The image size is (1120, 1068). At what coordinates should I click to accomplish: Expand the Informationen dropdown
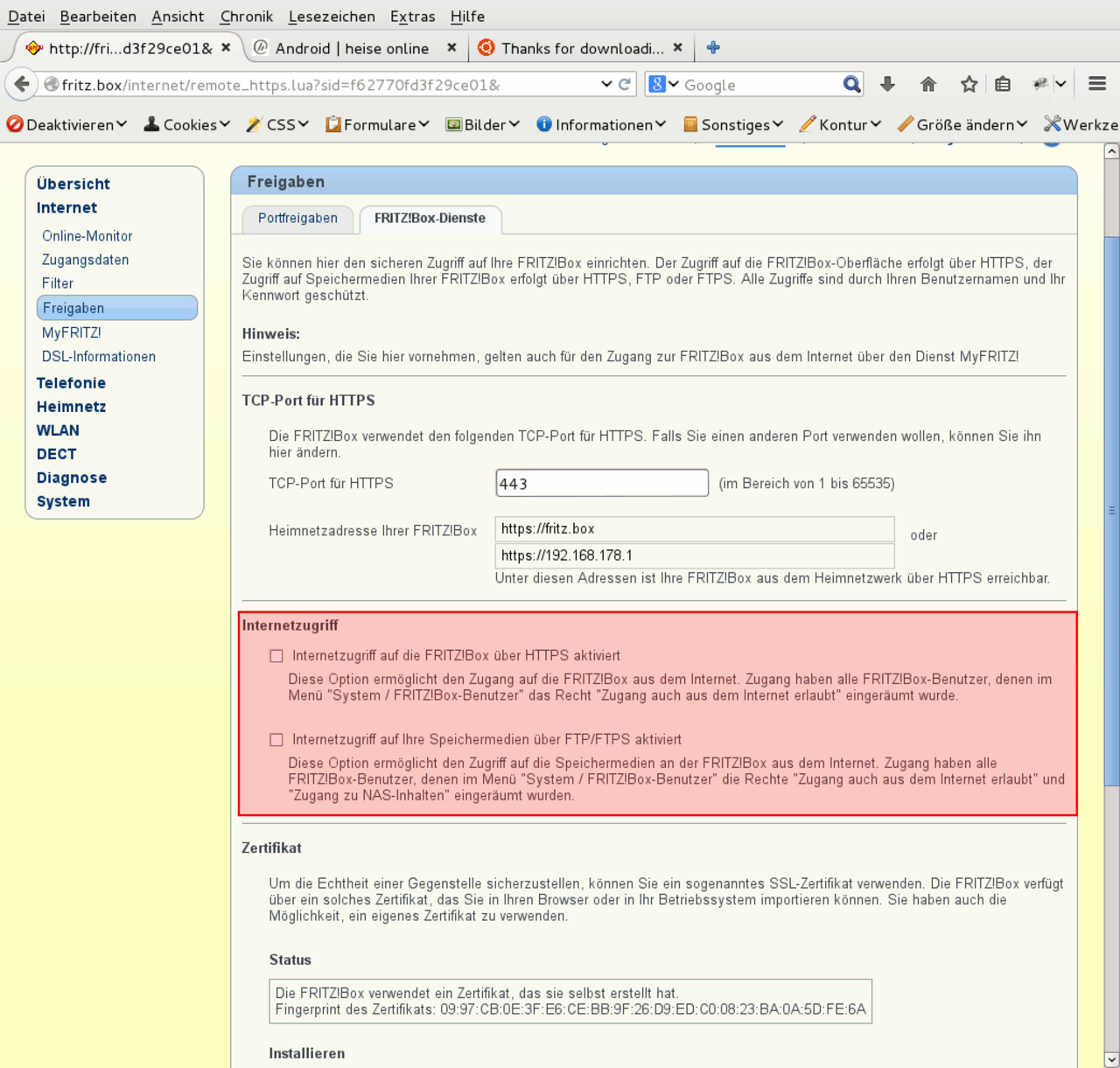661,124
